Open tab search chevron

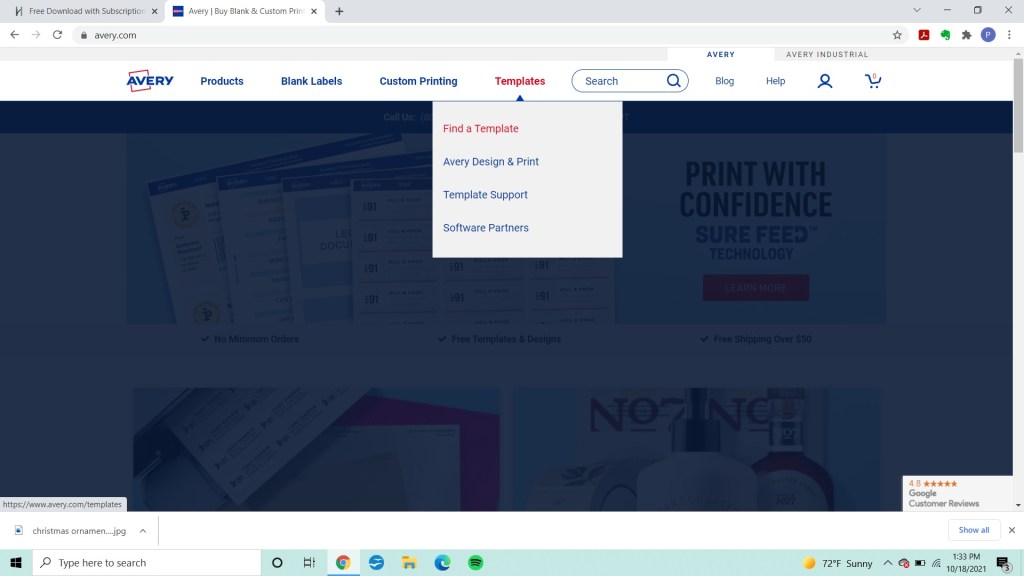tap(917, 10)
